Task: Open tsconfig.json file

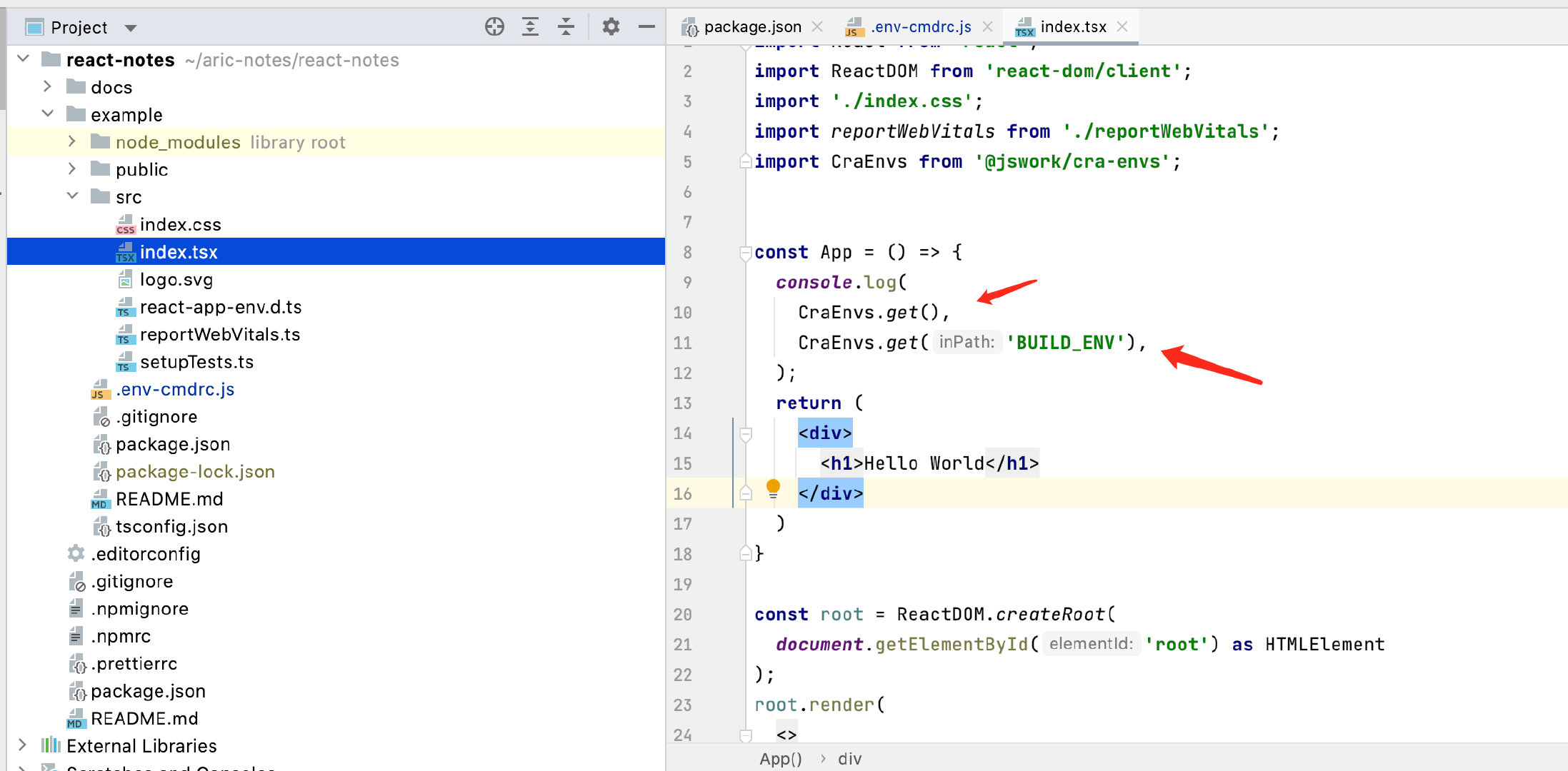Action: [171, 526]
